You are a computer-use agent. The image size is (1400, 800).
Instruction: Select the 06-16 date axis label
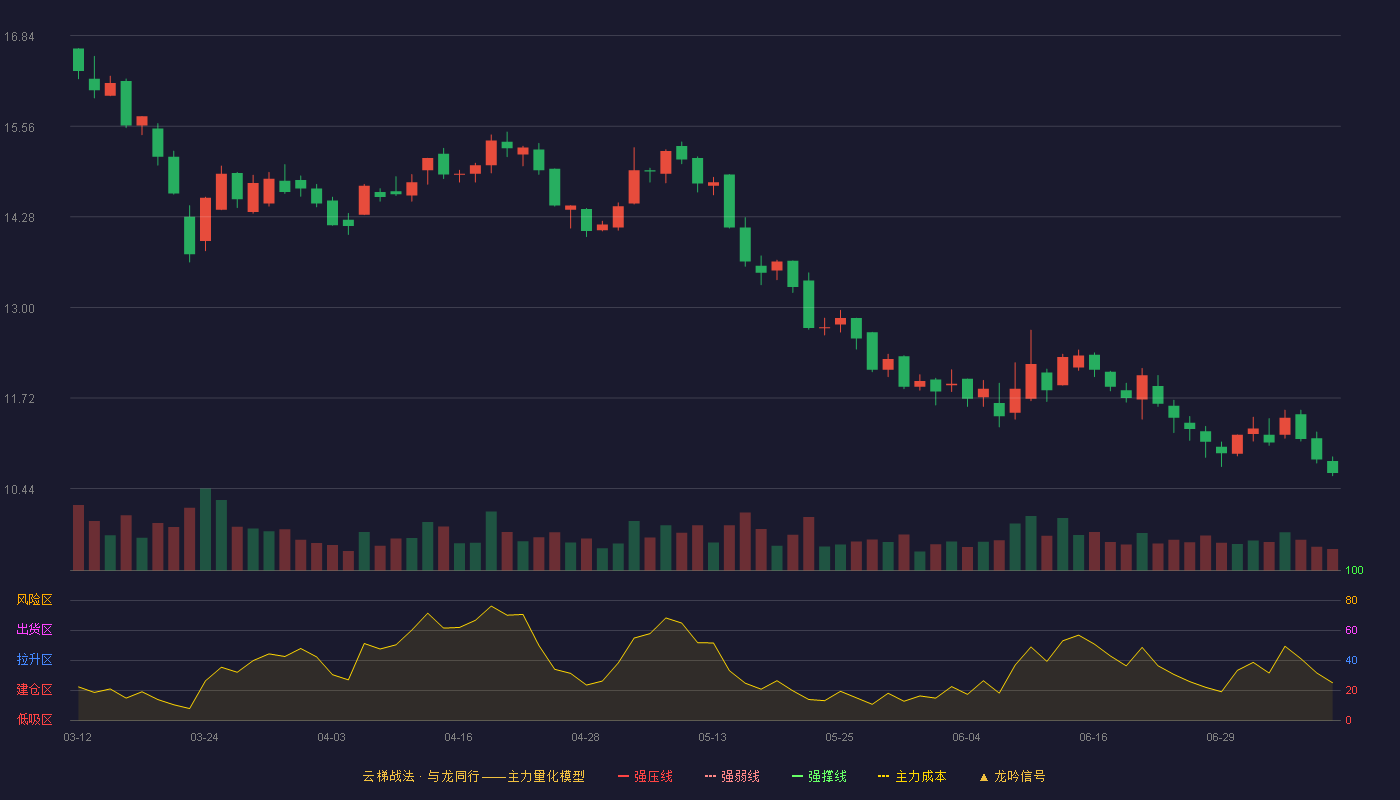[1093, 737]
